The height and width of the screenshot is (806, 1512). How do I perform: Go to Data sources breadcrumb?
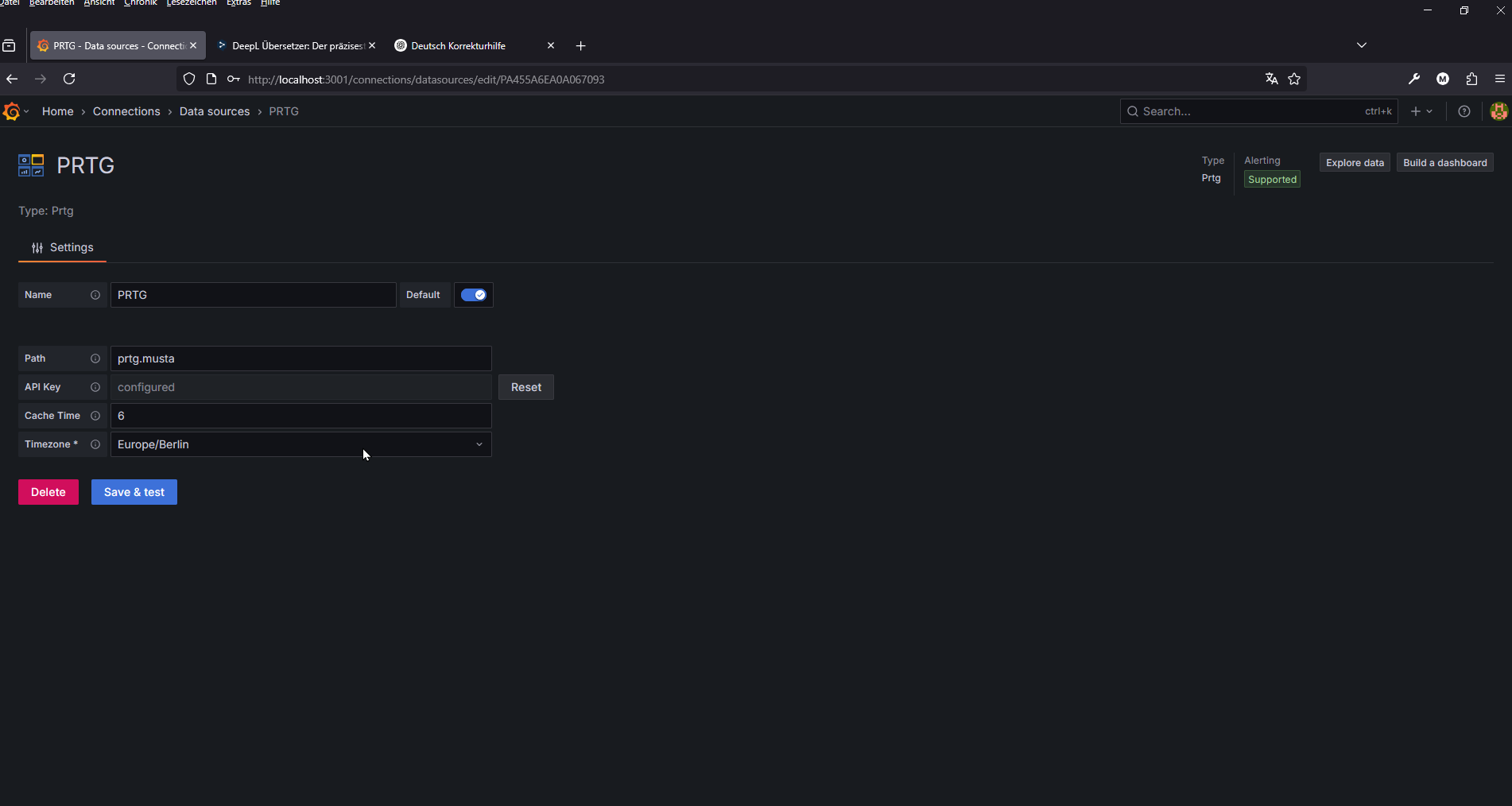pyautogui.click(x=215, y=111)
